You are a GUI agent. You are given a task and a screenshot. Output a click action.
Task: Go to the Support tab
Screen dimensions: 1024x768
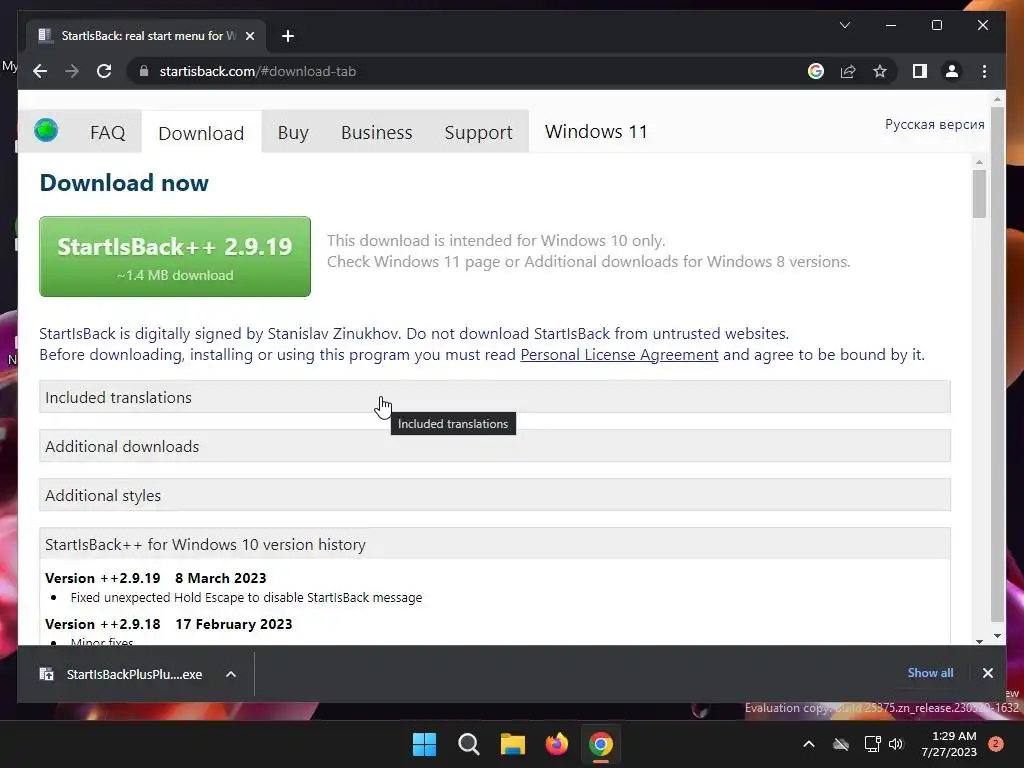click(x=478, y=133)
